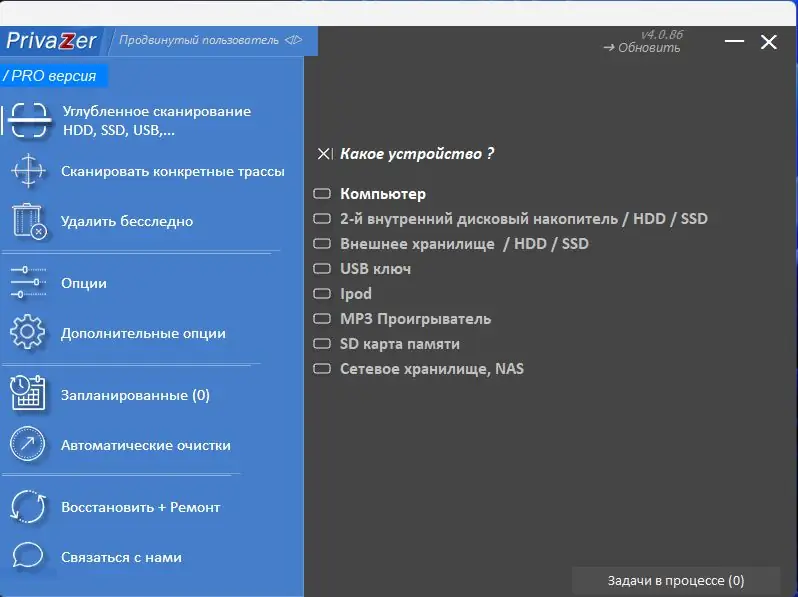Viewport: 798px width, 597px height.
Task: Click the gear advanced options icon
Action: (x=29, y=333)
